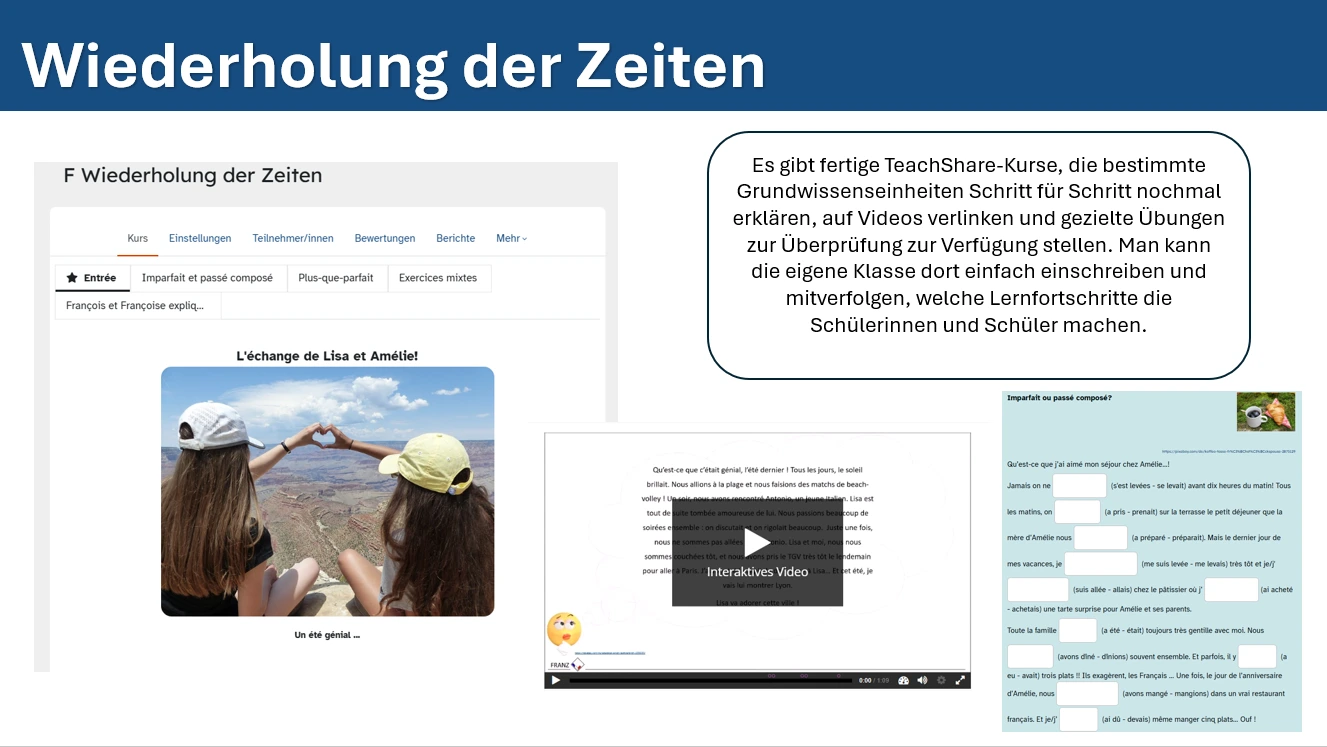Screen dimensions: 1327x747
Task: Open the François et Françoise section tab
Action: pyautogui.click(x=135, y=306)
